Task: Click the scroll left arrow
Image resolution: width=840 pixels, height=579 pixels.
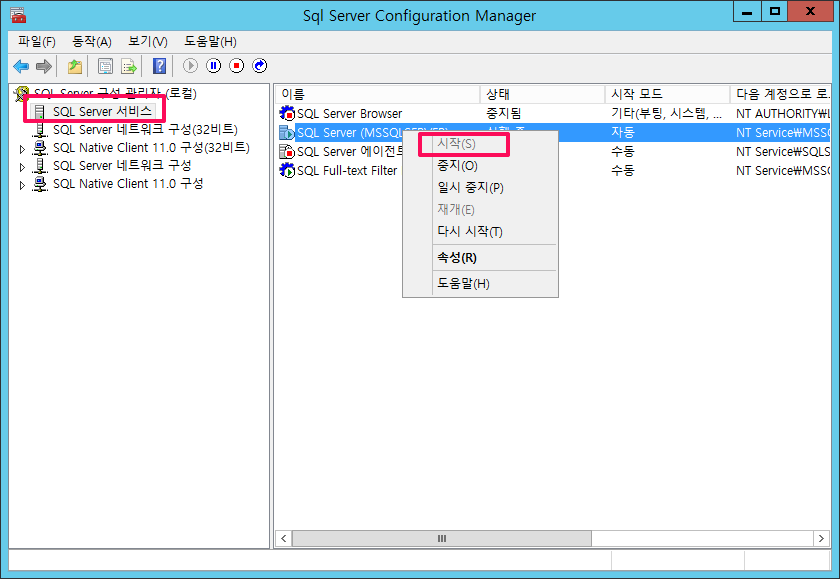Action: (x=284, y=538)
